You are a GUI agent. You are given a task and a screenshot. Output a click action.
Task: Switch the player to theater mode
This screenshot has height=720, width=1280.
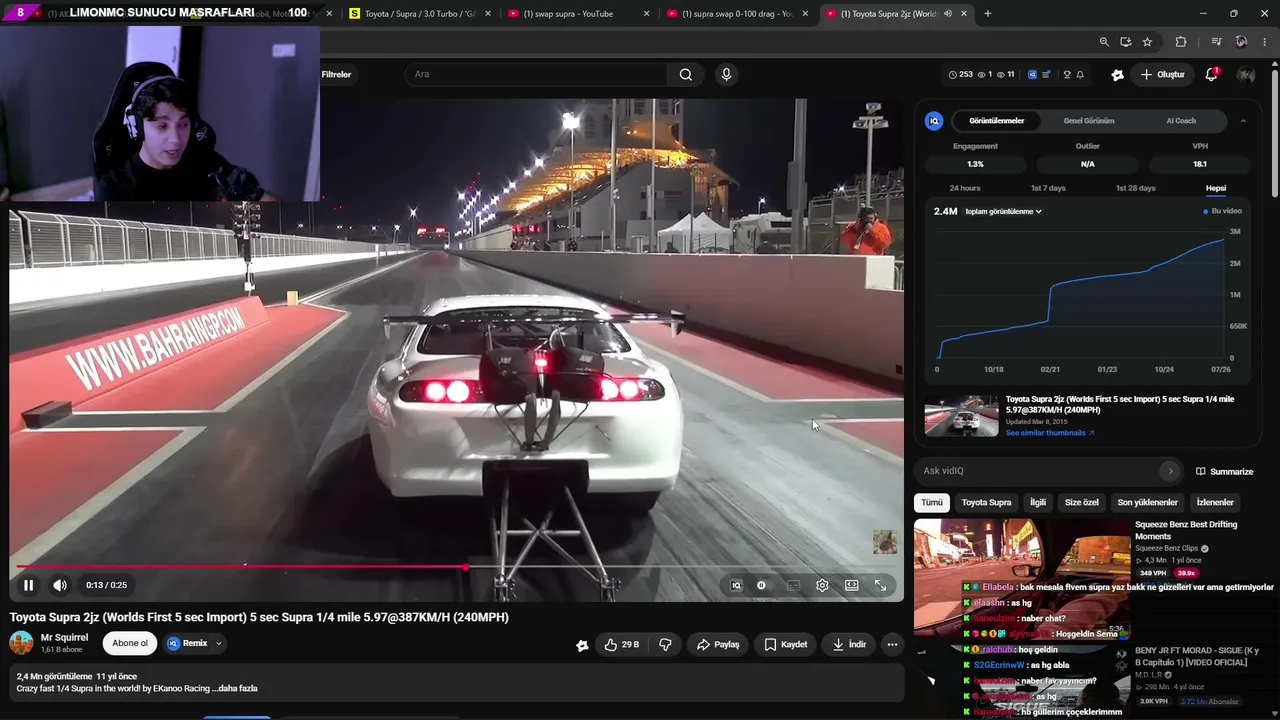[851, 585]
